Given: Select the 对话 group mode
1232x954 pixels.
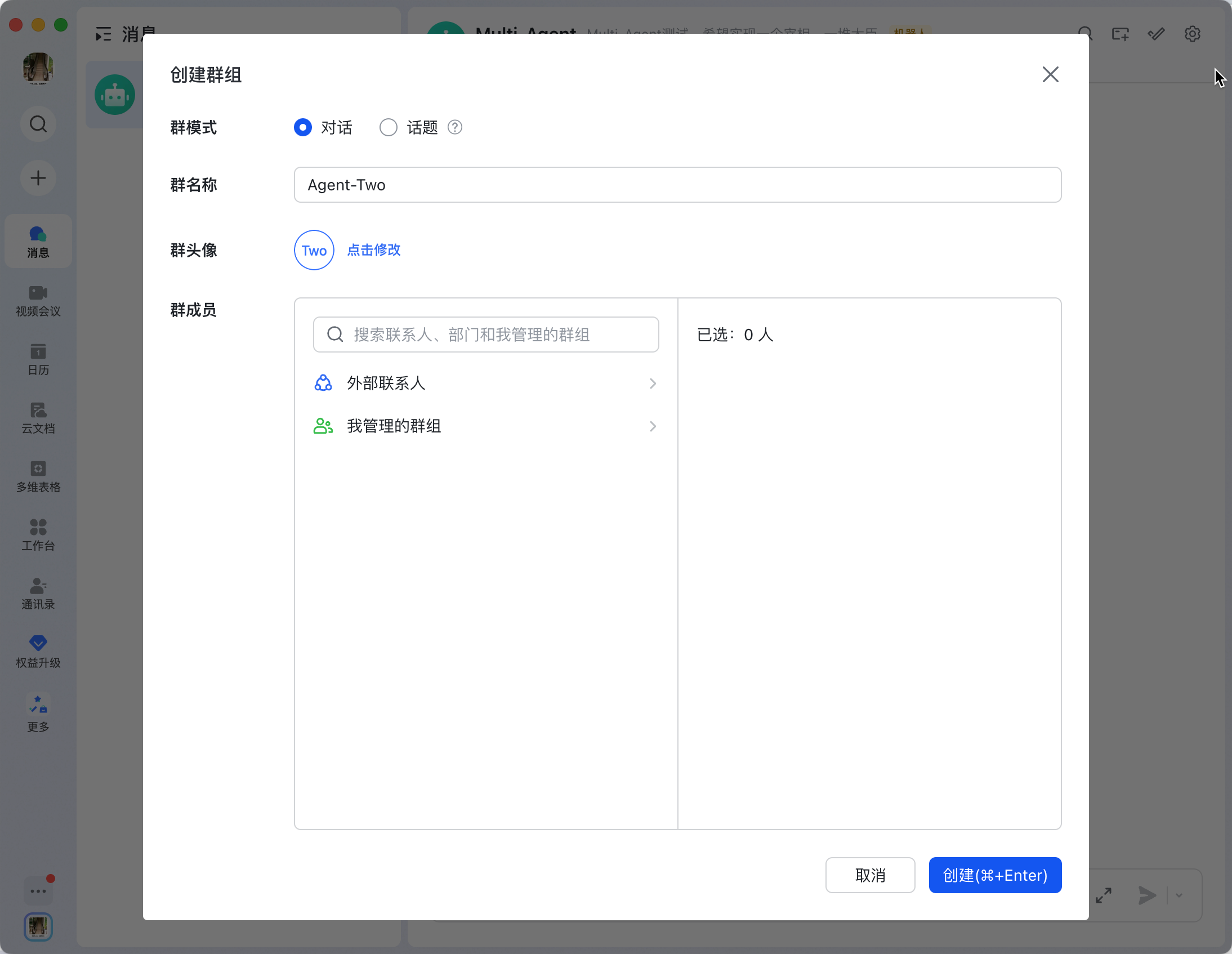Looking at the screenshot, I should tap(302, 127).
